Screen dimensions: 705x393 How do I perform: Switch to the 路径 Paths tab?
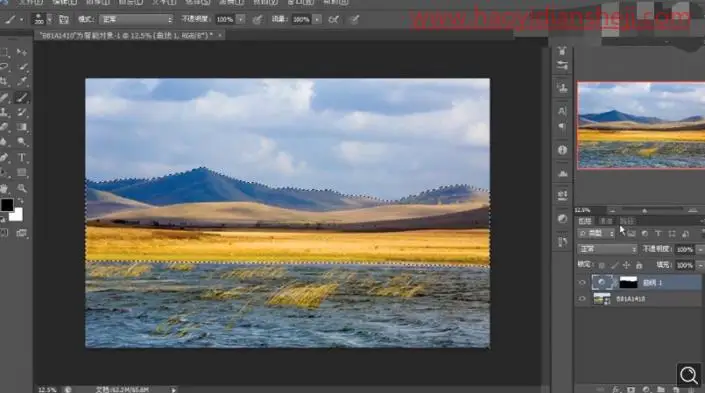[627, 221]
